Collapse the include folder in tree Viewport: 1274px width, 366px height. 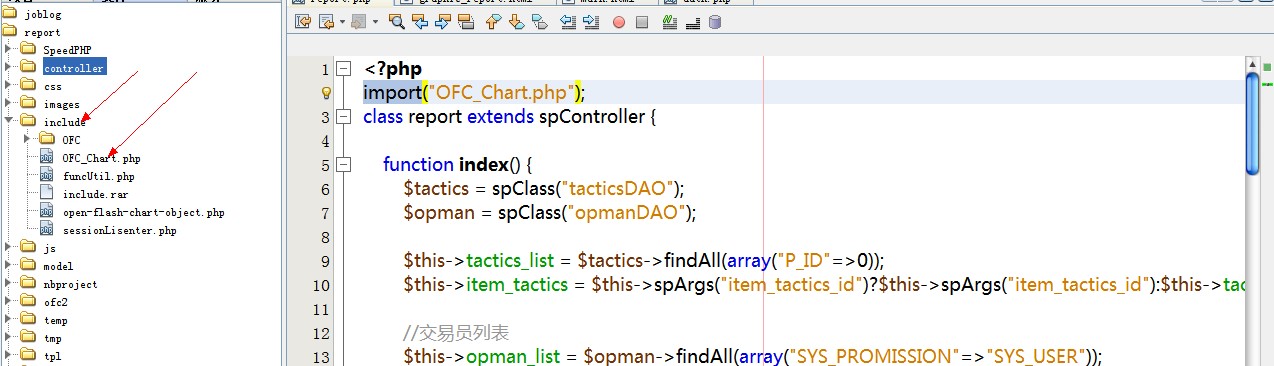pyautogui.click(x=9, y=122)
